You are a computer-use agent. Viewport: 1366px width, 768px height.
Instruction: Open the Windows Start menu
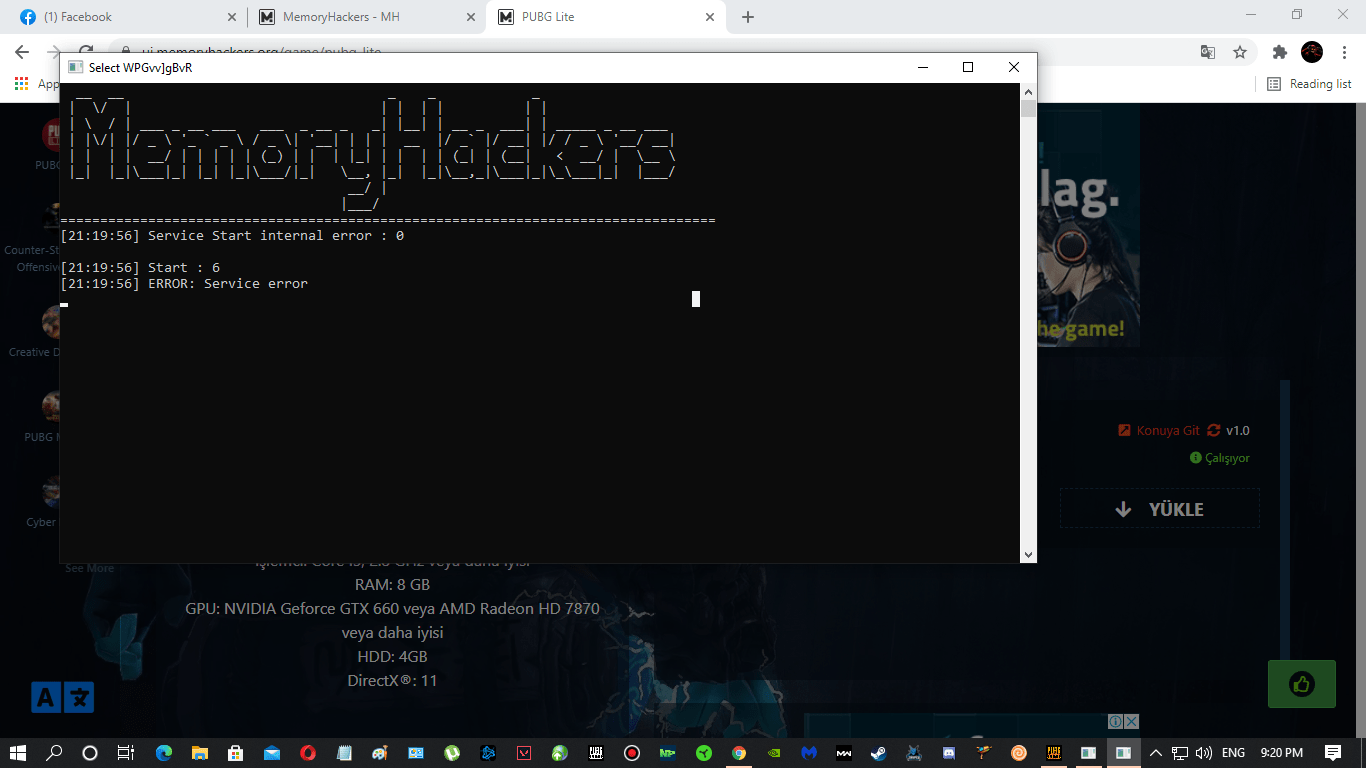click(x=19, y=753)
